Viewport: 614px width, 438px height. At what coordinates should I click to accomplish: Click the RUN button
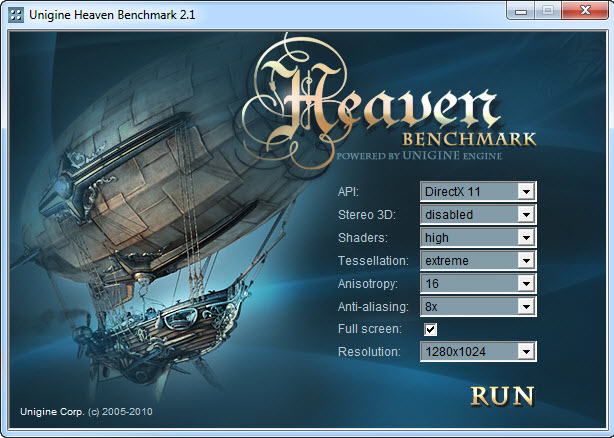502,396
